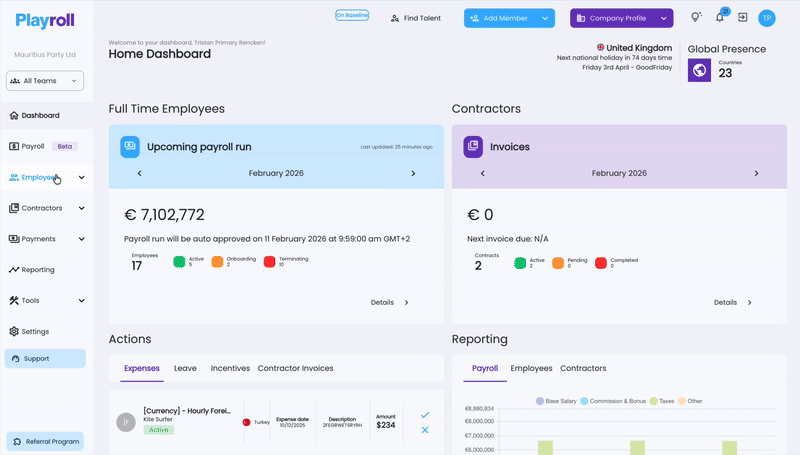
Task: Expand the Tools submenu chevron
Action: point(82,300)
